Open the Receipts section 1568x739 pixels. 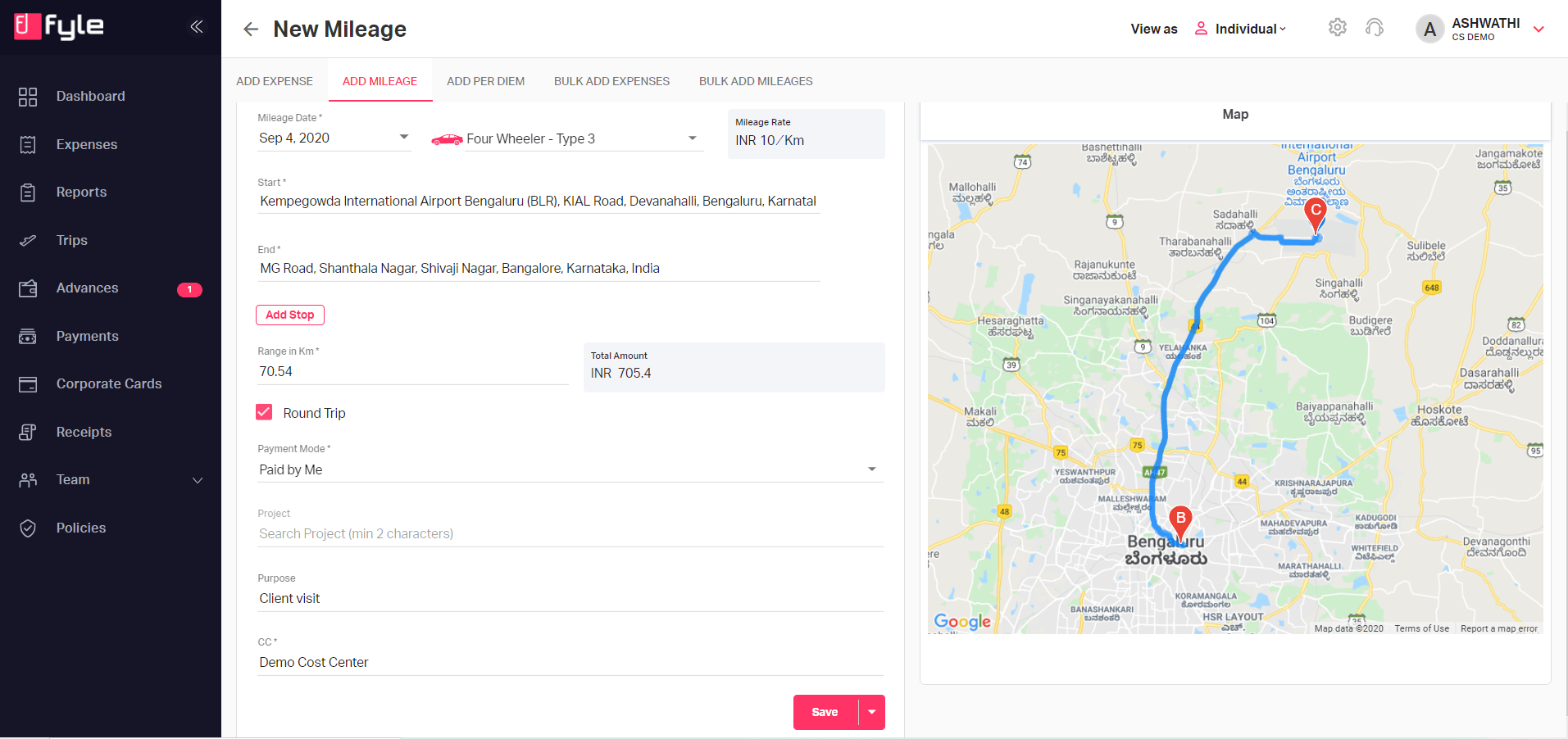click(x=84, y=432)
